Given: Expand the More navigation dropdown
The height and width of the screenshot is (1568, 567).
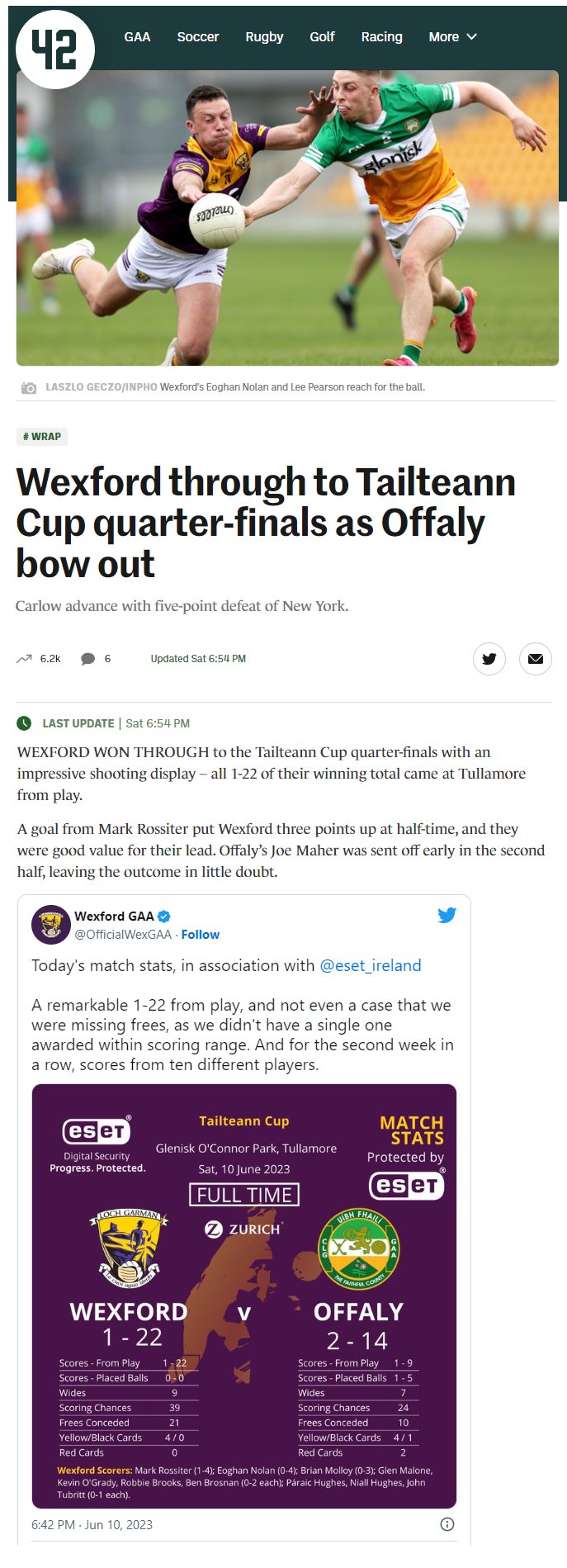Looking at the screenshot, I should pyautogui.click(x=452, y=37).
